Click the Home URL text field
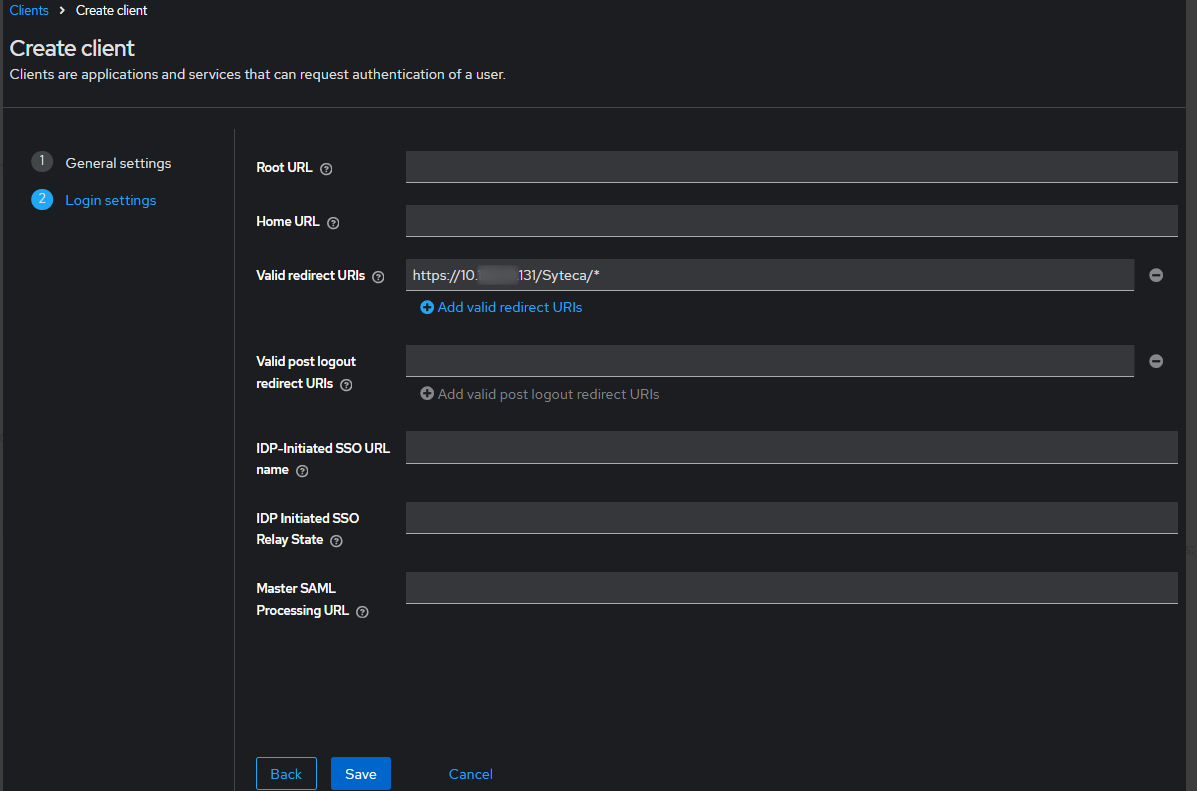 click(x=791, y=221)
